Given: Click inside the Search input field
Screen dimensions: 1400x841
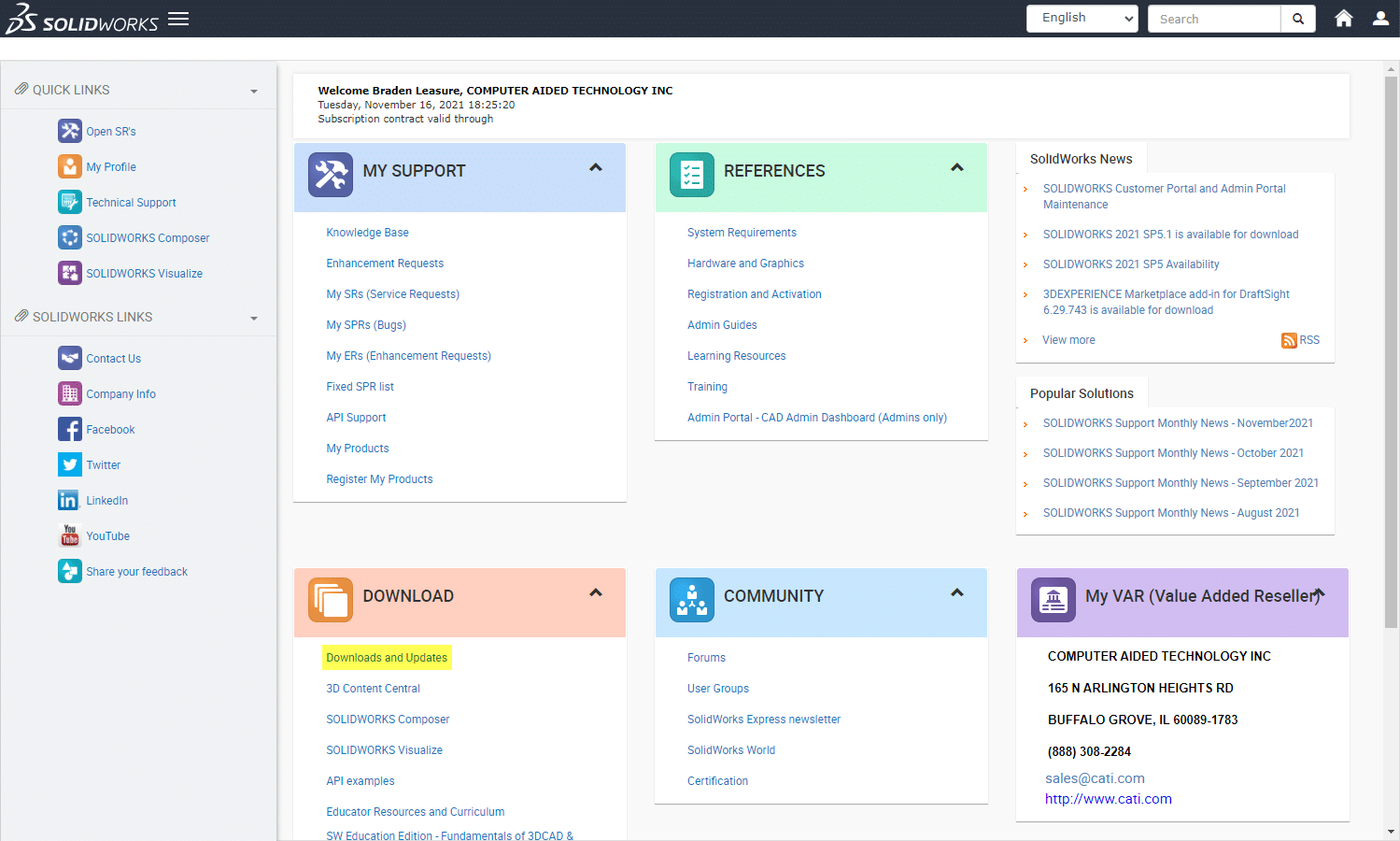Looking at the screenshot, I should click(1213, 19).
